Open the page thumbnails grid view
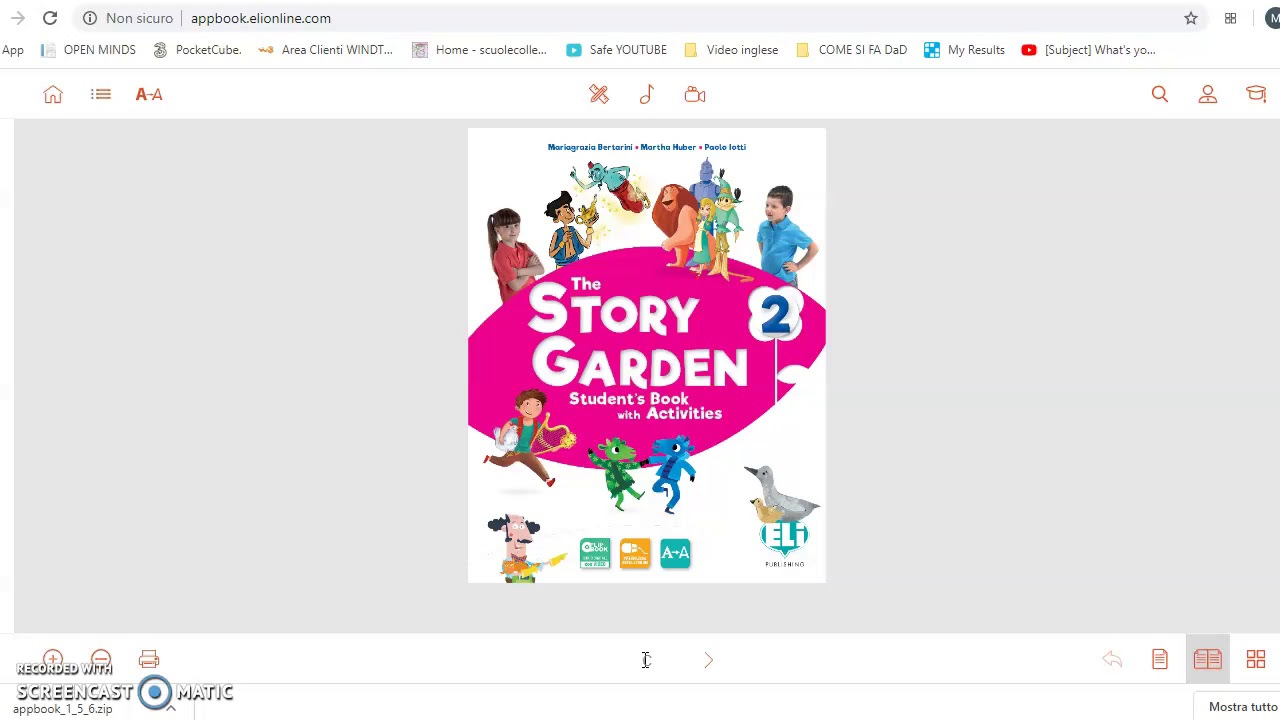The width and height of the screenshot is (1280, 720). pos(1256,659)
